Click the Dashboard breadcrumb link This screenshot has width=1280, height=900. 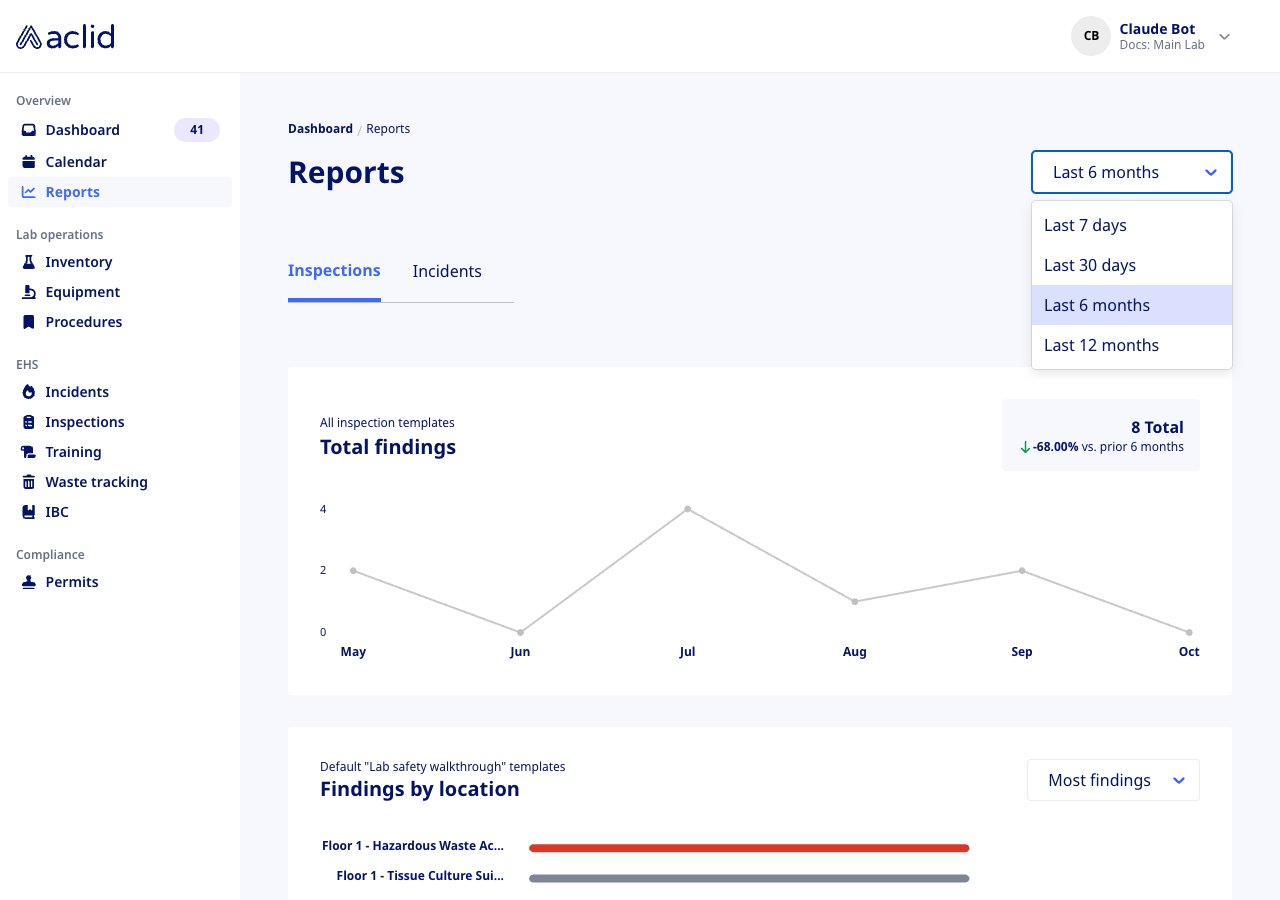(x=320, y=129)
